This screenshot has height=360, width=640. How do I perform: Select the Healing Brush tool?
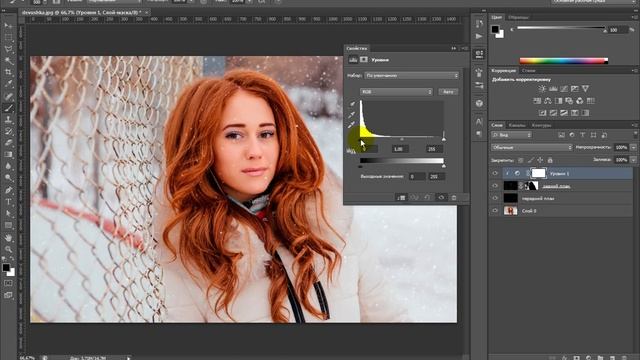pyautogui.click(x=8, y=96)
